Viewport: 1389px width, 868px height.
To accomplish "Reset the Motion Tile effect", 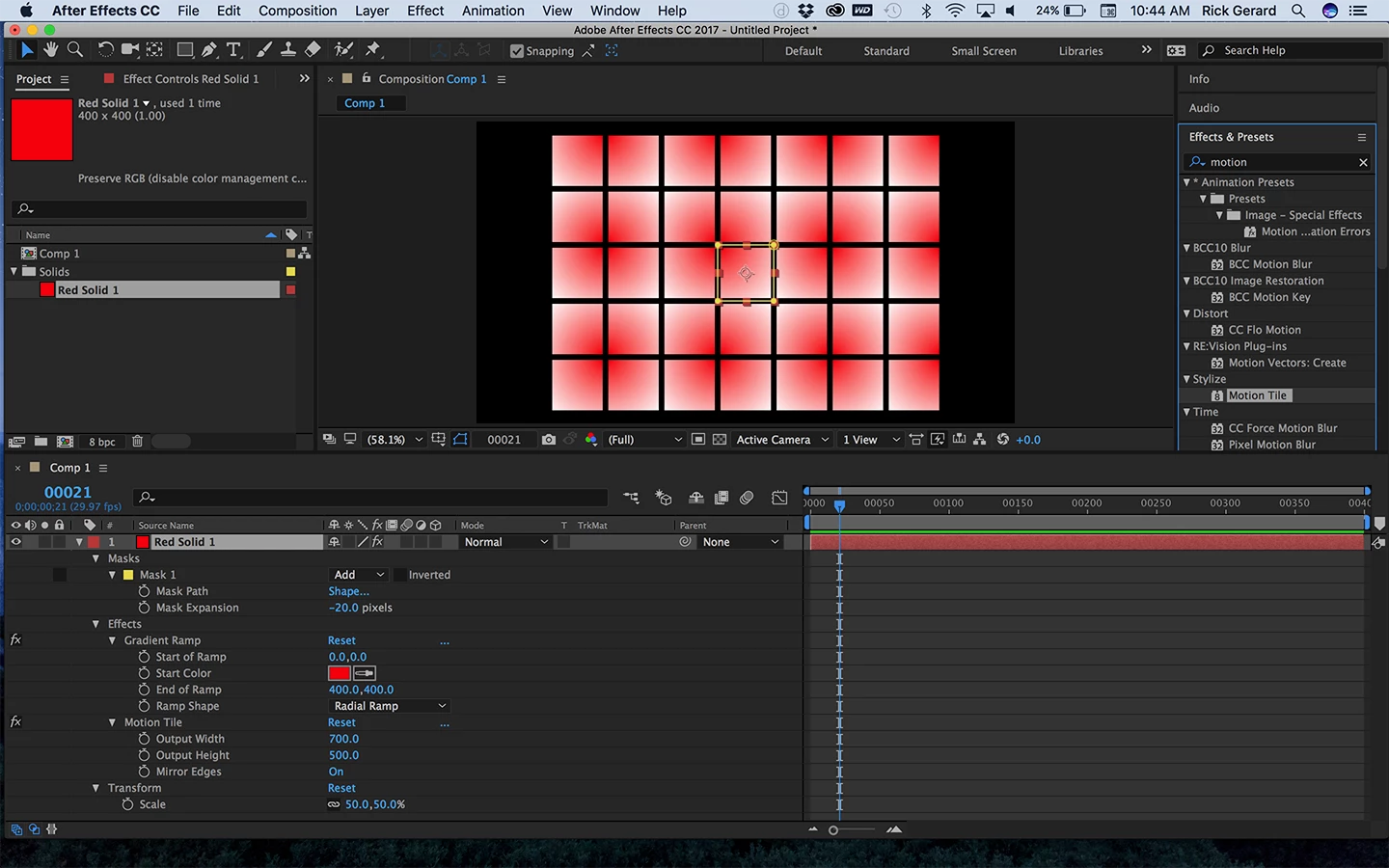I will click(x=341, y=722).
